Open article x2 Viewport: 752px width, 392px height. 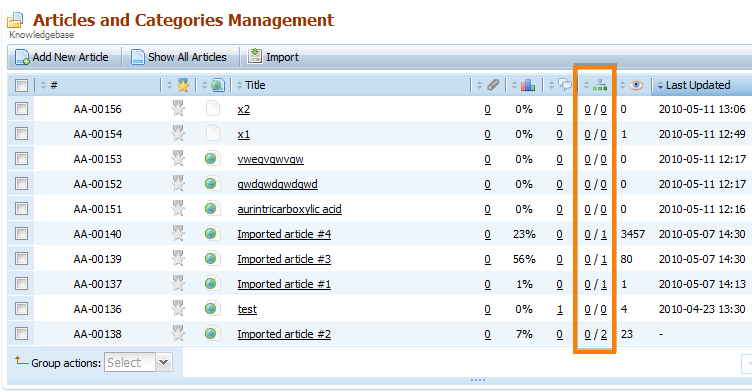(x=244, y=109)
